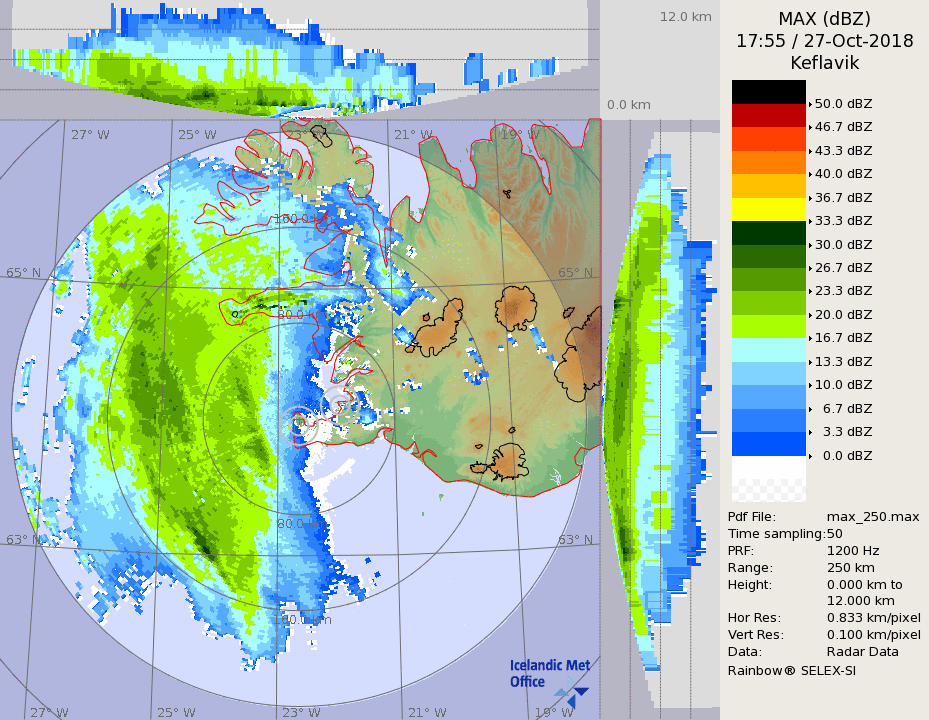Pick the yellow 33.3 dBZ legend swatch
929x720 pixels.
[768, 209]
